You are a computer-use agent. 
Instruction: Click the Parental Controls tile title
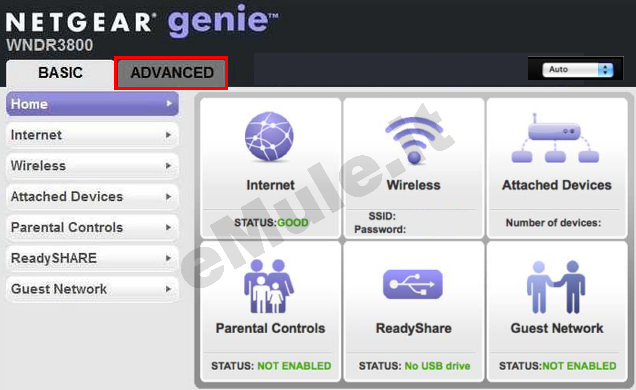click(271, 328)
